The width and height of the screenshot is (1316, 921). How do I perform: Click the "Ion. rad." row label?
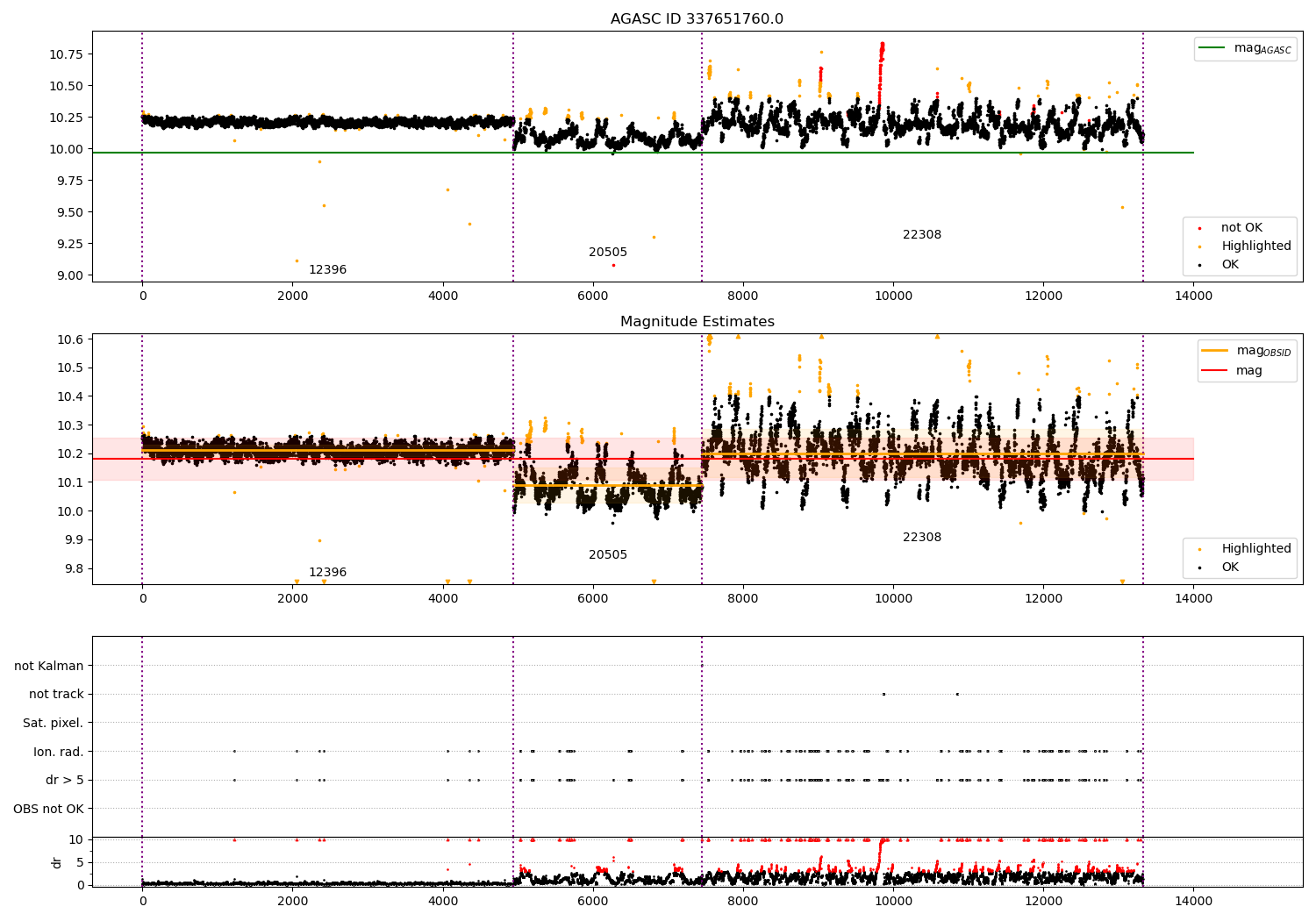(59, 752)
